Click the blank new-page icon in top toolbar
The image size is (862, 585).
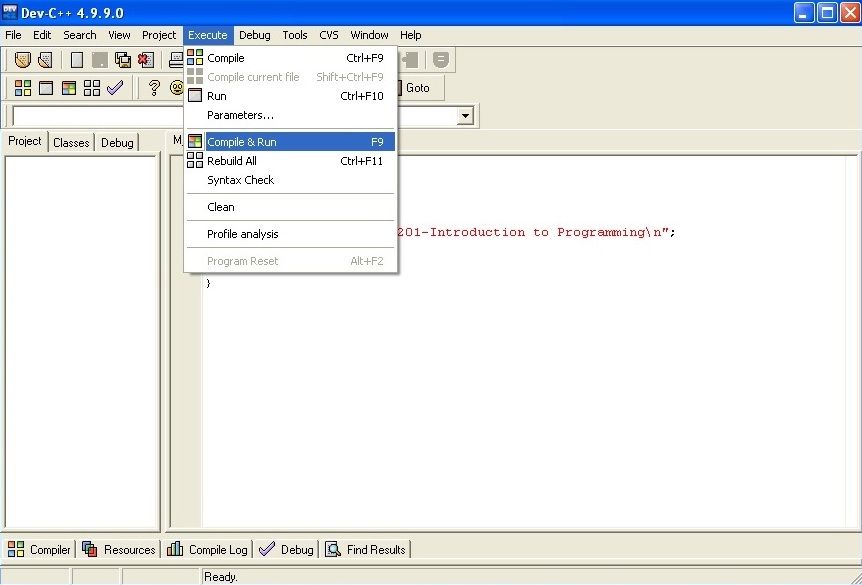tap(77, 59)
